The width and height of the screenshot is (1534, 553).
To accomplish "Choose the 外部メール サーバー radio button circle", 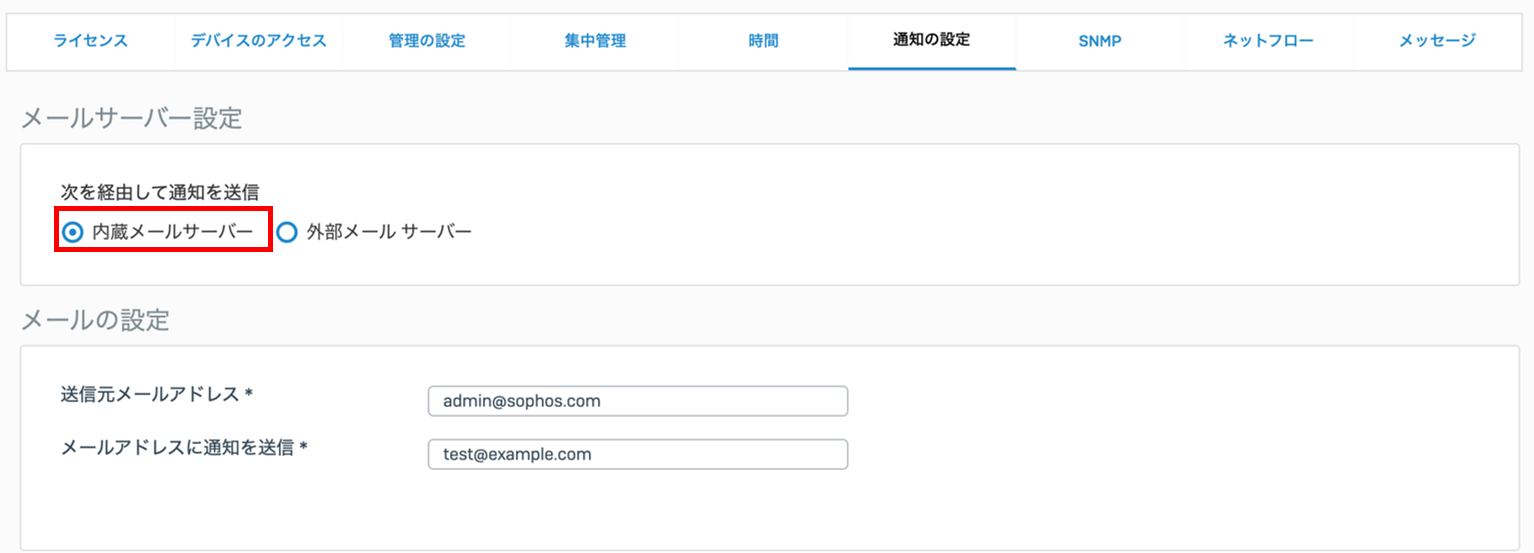I will [x=287, y=232].
